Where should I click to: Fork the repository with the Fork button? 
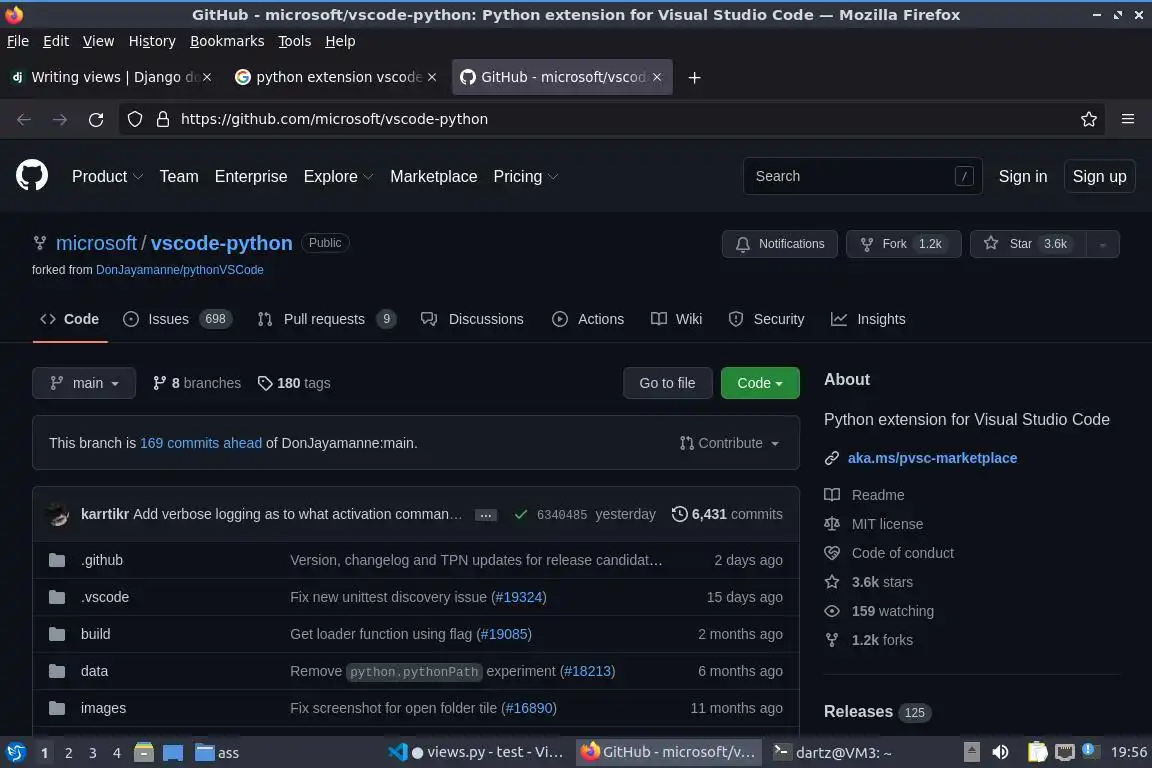pyautogui.click(x=903, y=244)
